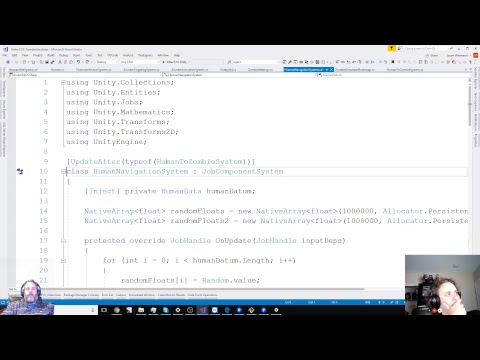Toggle the pin on HumanNavigationSystem.cs tab
The image size is (480, 360).
(327, 70)
